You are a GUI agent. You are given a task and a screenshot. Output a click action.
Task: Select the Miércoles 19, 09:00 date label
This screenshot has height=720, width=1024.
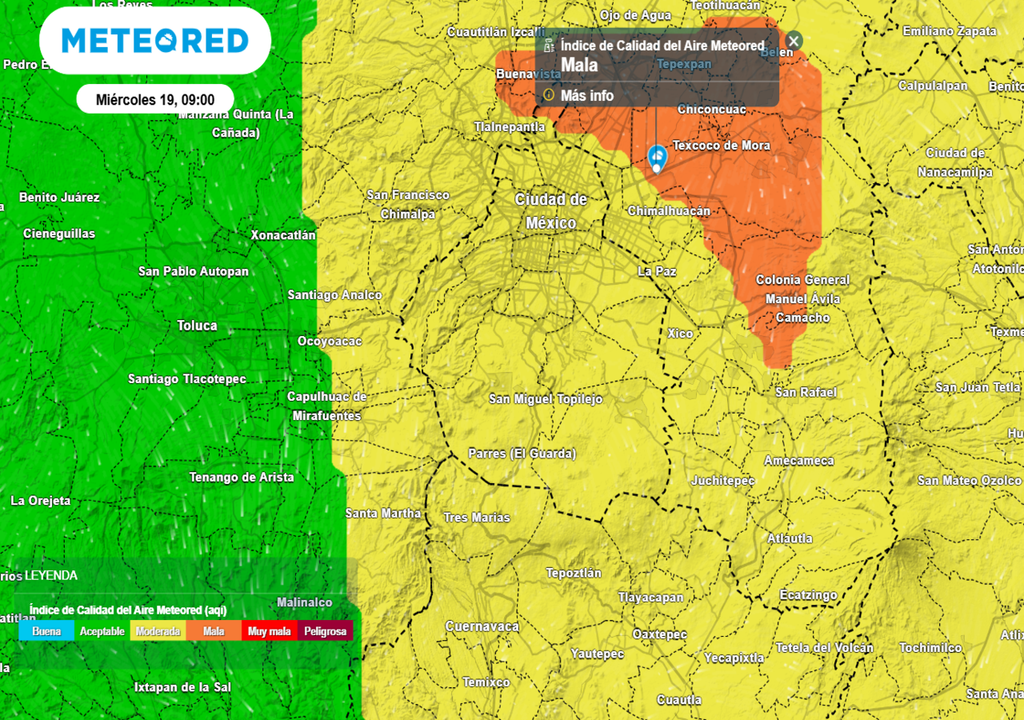[155, 99]
